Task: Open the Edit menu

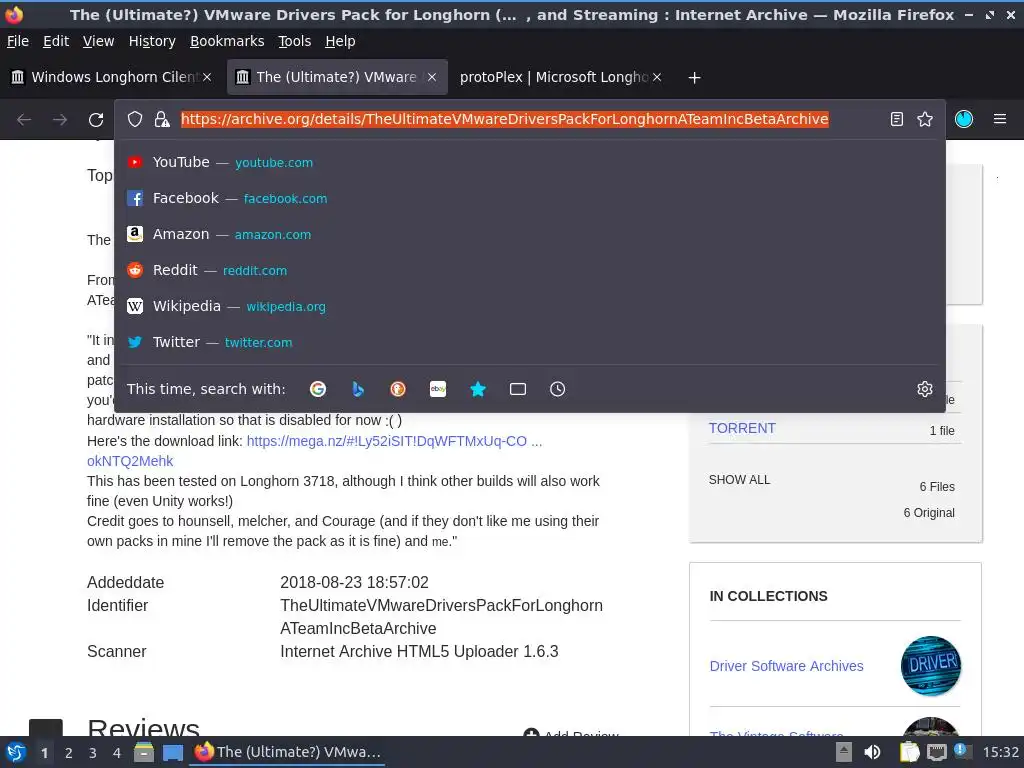Action: coord(56,41)
